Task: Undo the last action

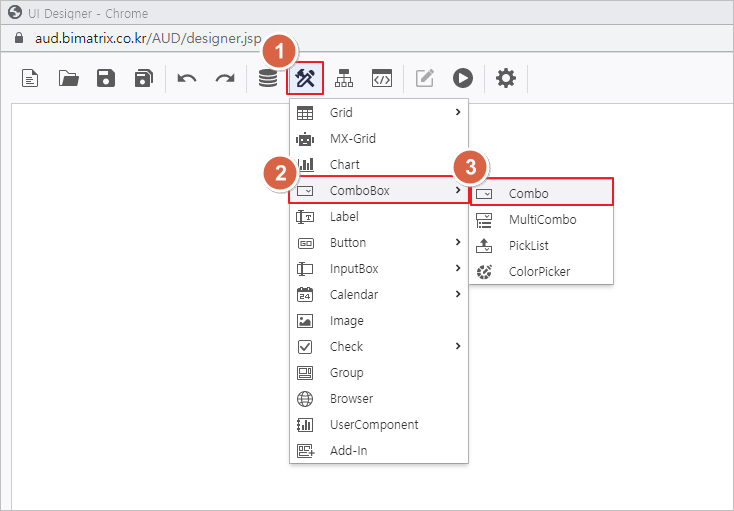Action: pos(187,78)
